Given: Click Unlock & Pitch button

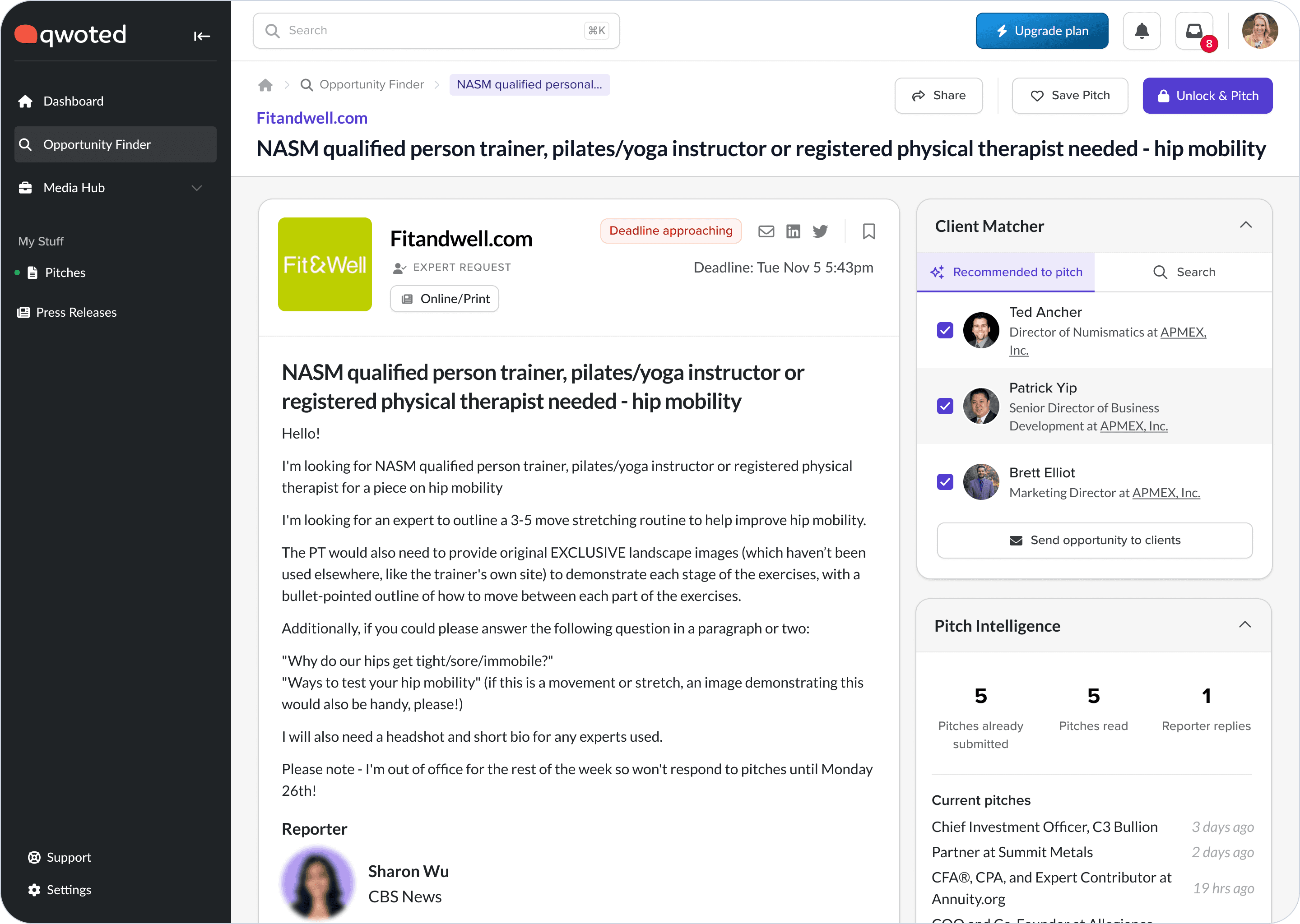Looking at the screenshot, I should (1207, 96).
